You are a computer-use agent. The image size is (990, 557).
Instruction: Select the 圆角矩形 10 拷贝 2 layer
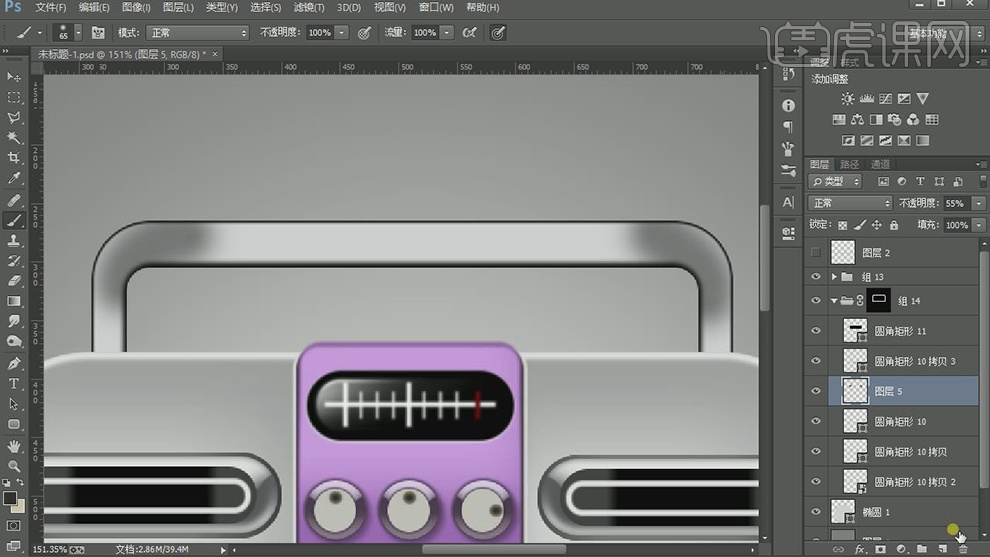904,482
